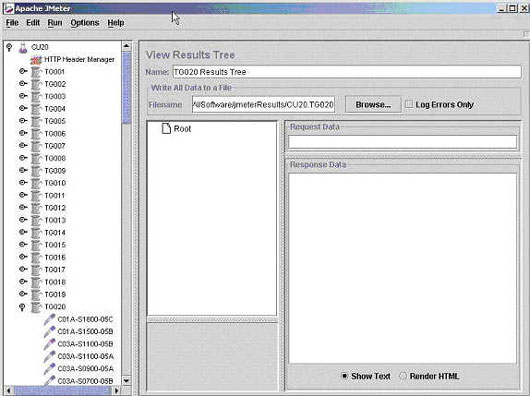Maximize the Apache JMeter window
530x396 pixels.
click(513, 8)
